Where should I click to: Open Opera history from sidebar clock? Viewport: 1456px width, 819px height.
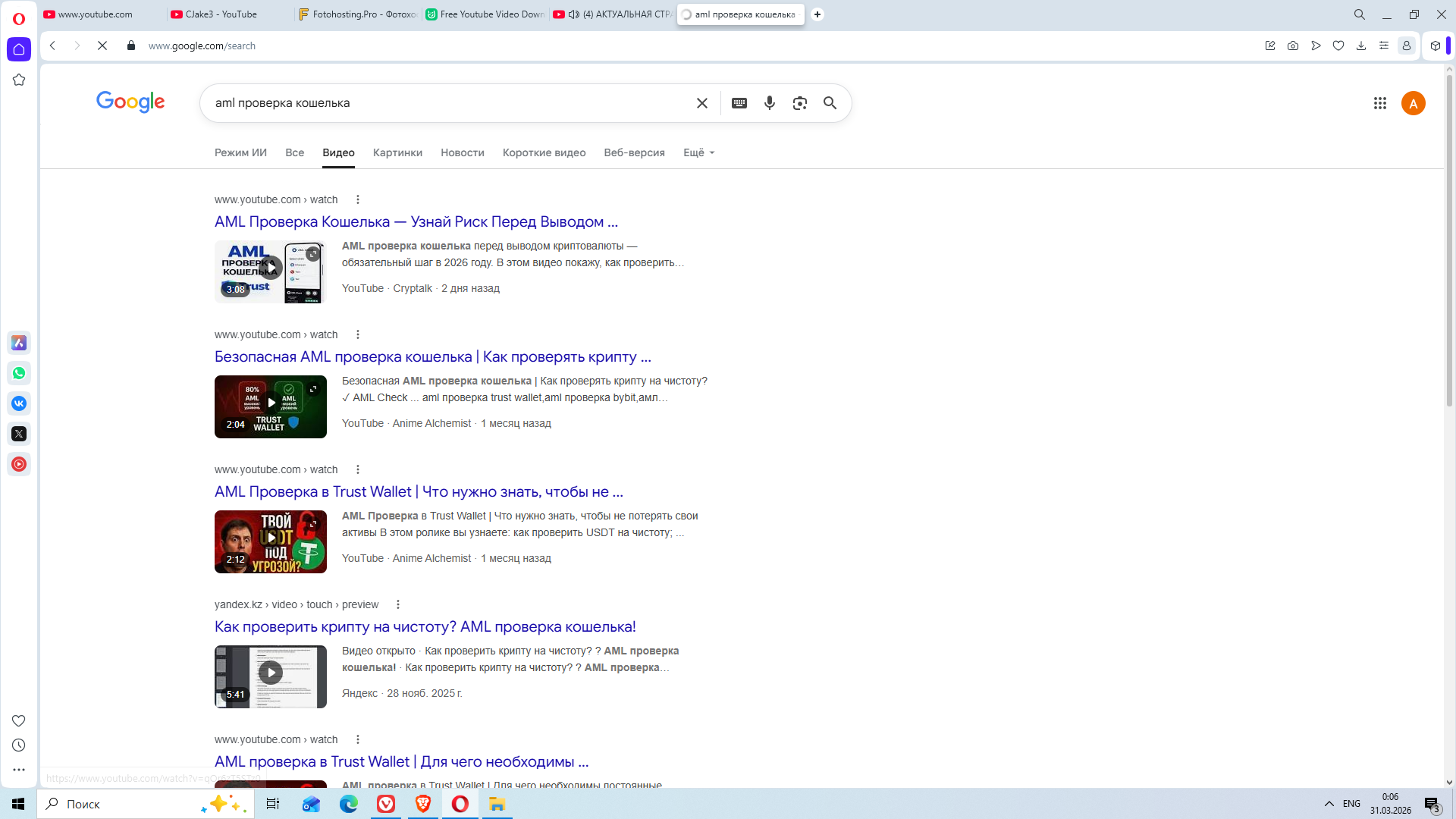pos(19,745)
